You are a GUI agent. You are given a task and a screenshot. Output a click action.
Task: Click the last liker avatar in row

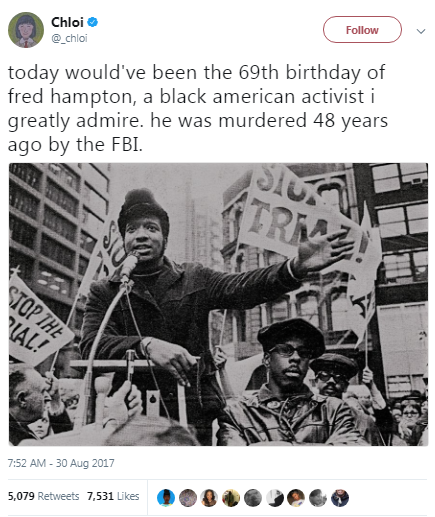click(x=340, y=498)
